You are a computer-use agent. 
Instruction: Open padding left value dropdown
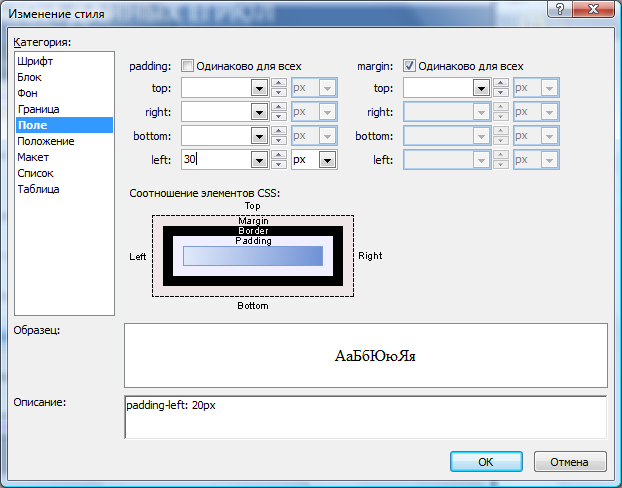[x=259, y=160]
